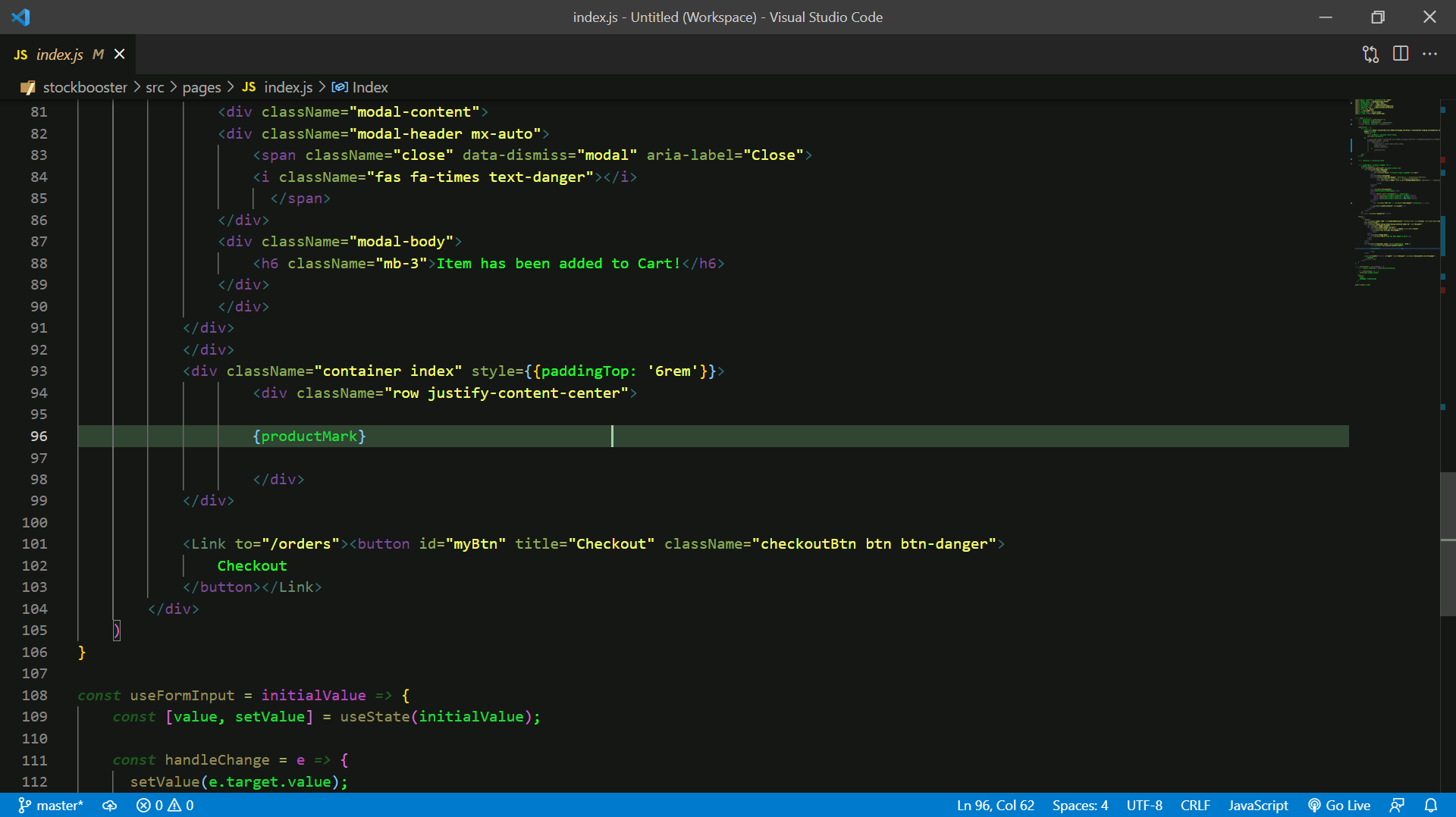Click title="Checkout" attribute on line 101
The width and height of the screenshot is (1456, 817).
coord(584,543)
